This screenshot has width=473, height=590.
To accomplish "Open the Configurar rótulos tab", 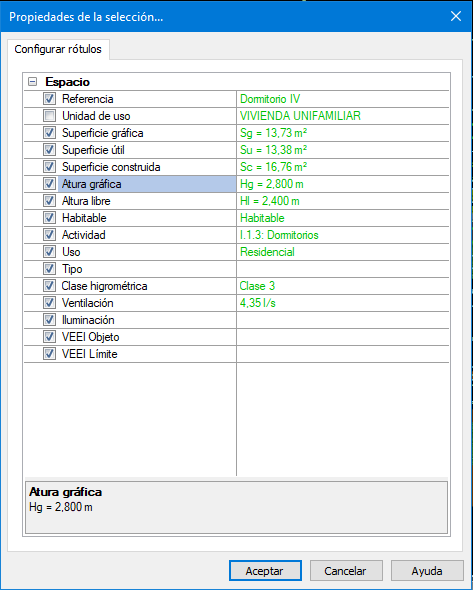I will click(58, 49).
